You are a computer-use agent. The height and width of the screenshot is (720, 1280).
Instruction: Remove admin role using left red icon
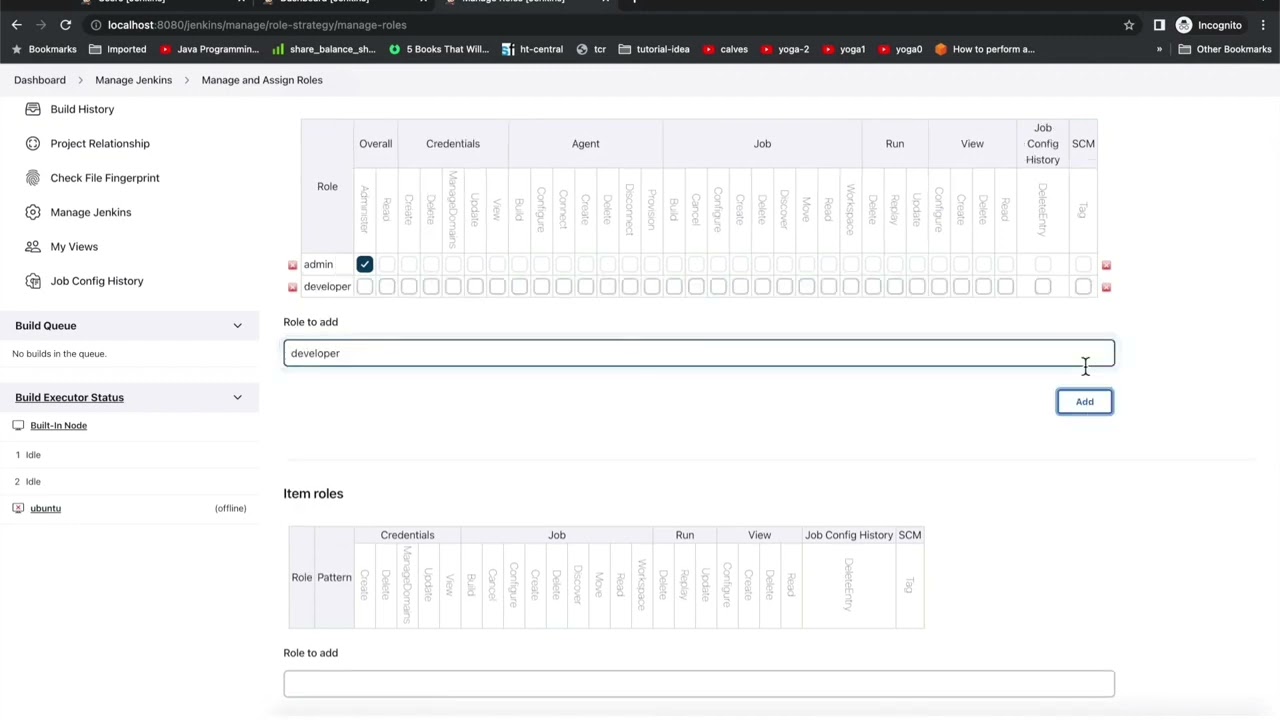coord(292,265)
